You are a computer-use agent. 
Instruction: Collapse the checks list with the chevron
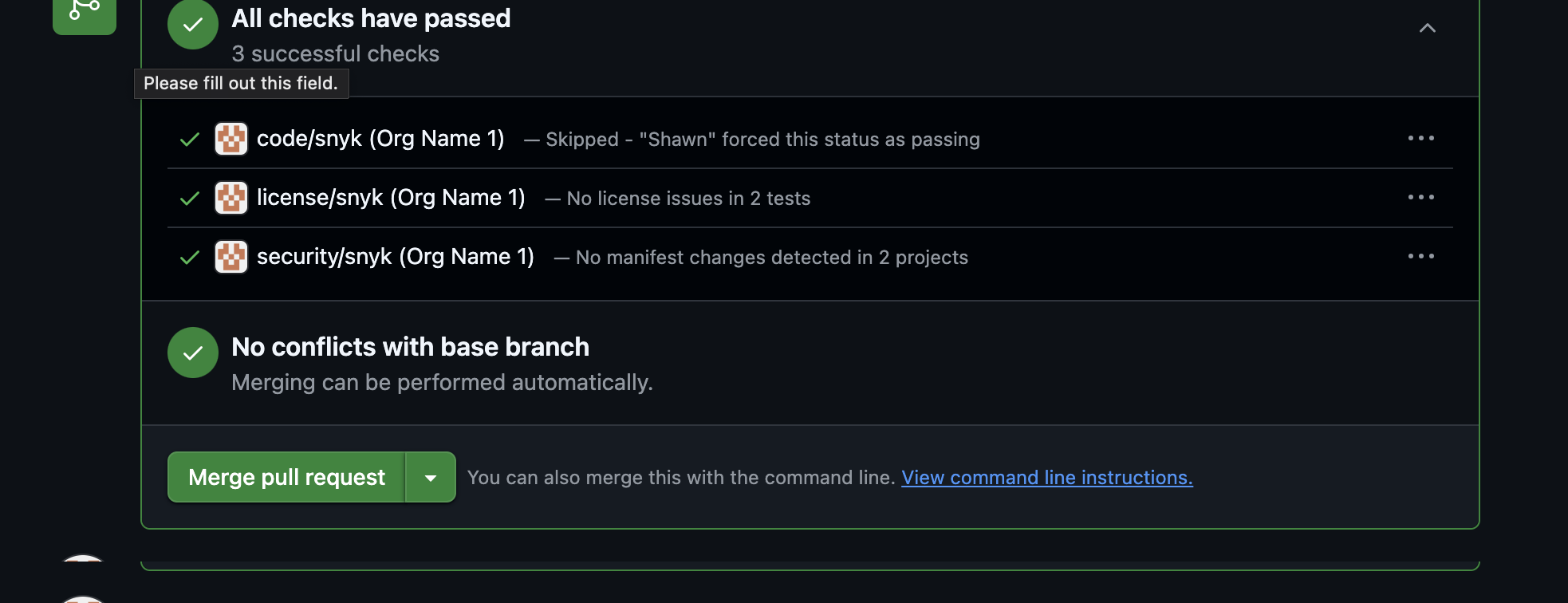click(1427, 29)
